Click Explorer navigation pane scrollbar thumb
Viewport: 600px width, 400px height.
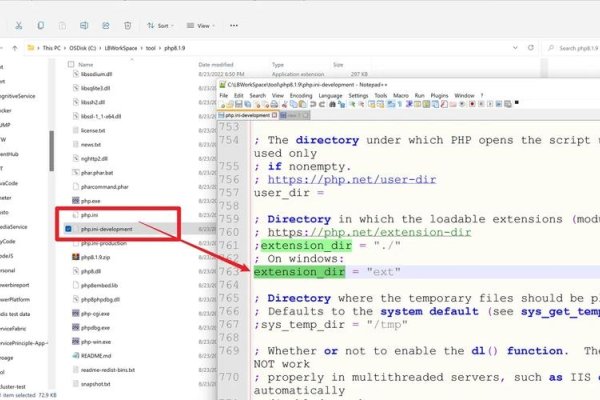(x=52, y=151)
